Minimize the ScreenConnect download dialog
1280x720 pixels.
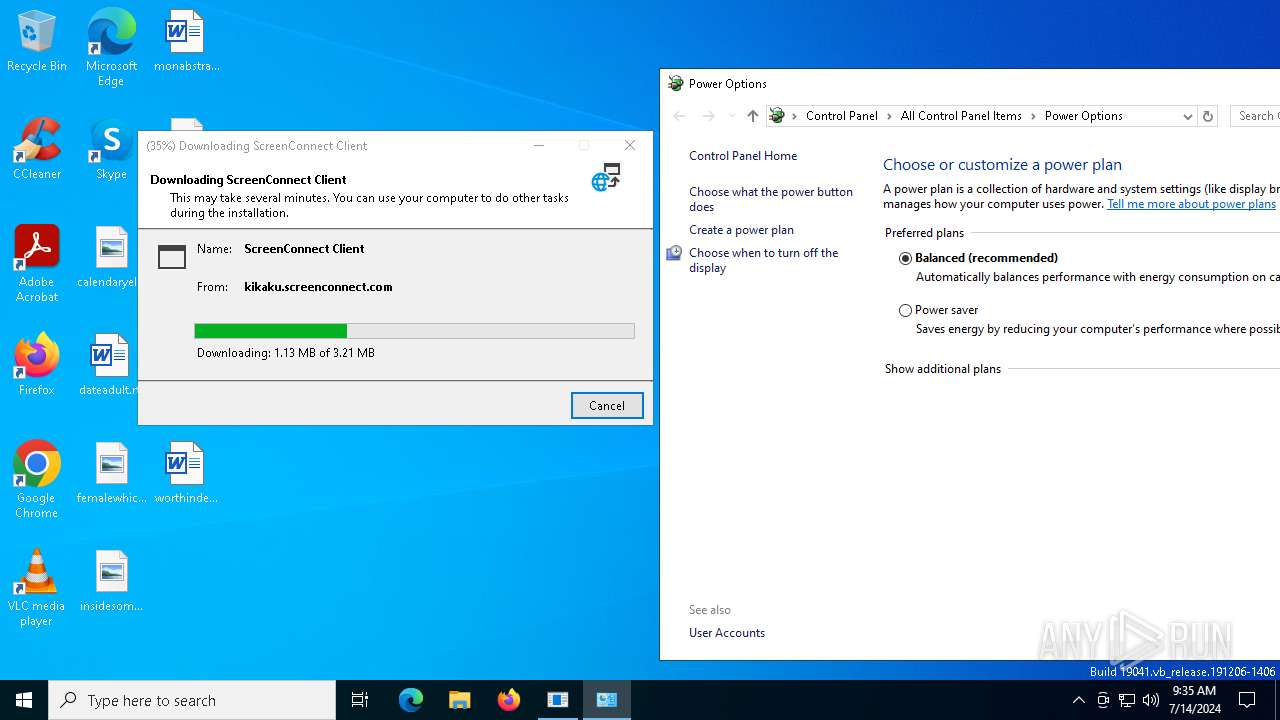539,146
